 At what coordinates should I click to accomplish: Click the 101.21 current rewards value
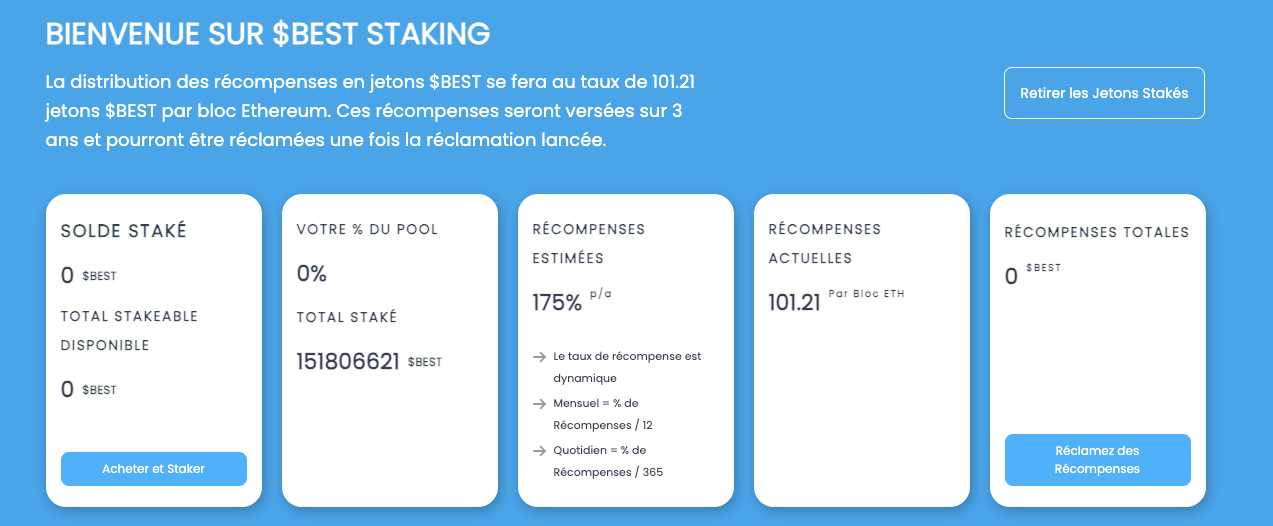794,302
